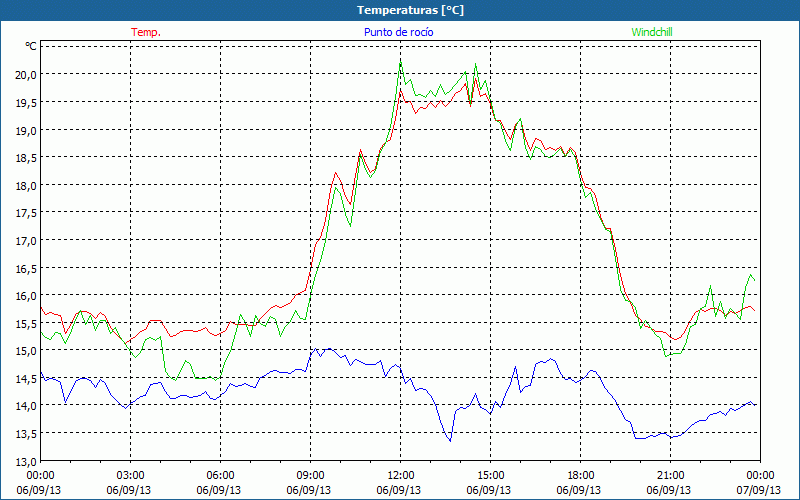Screen dimensions: 800x500
Task: Click the 13,5 y-axis value
Action: 26,433
